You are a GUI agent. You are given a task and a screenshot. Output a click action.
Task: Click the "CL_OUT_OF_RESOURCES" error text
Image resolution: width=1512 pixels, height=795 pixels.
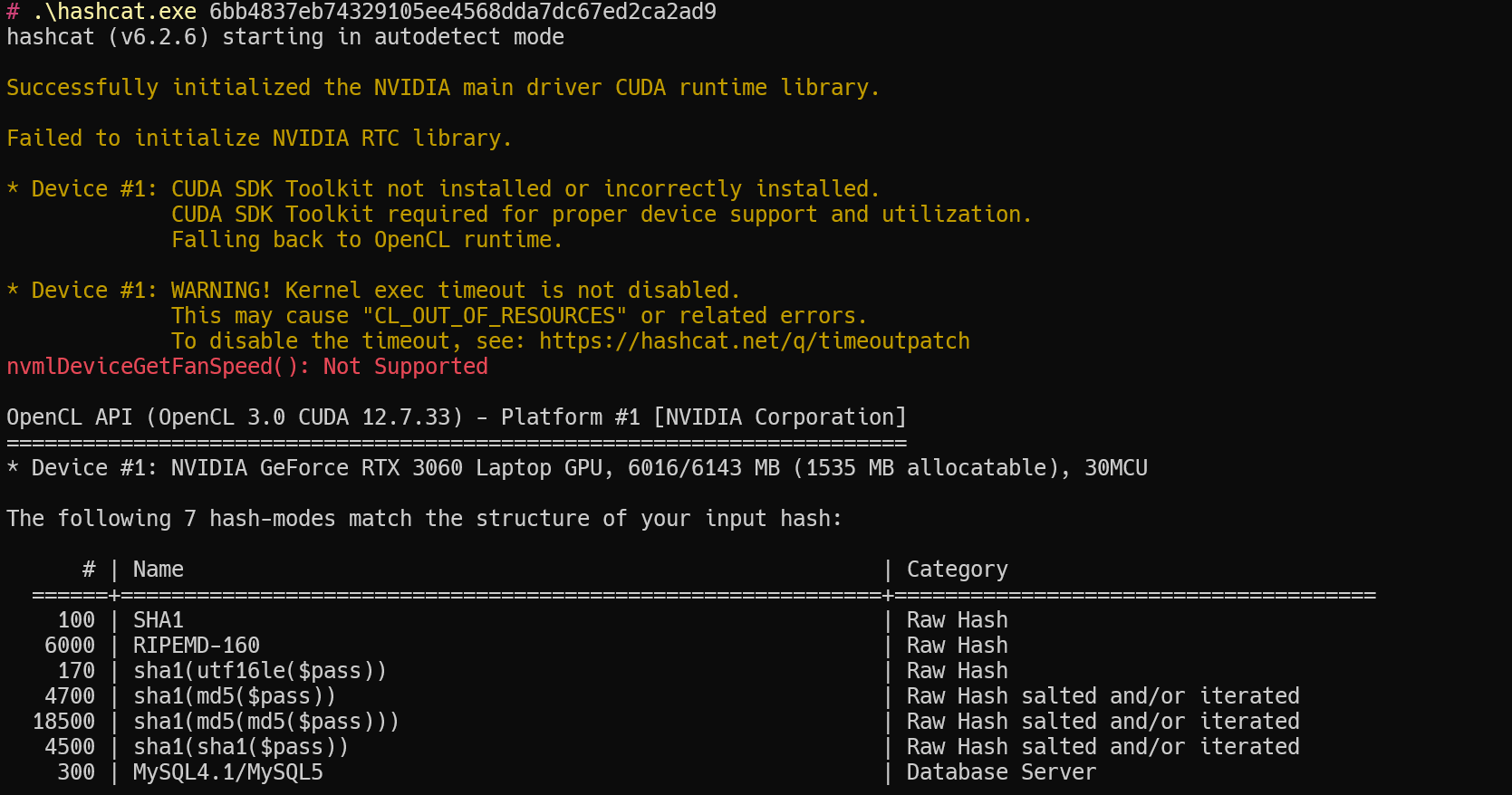tap(495, 316)
